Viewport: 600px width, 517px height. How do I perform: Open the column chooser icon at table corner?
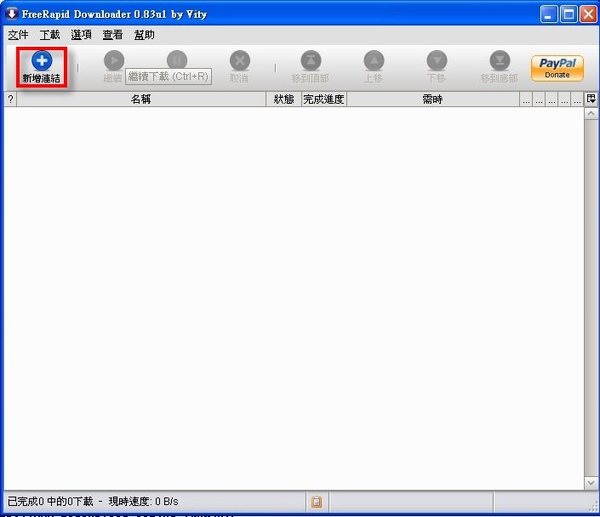591,99
